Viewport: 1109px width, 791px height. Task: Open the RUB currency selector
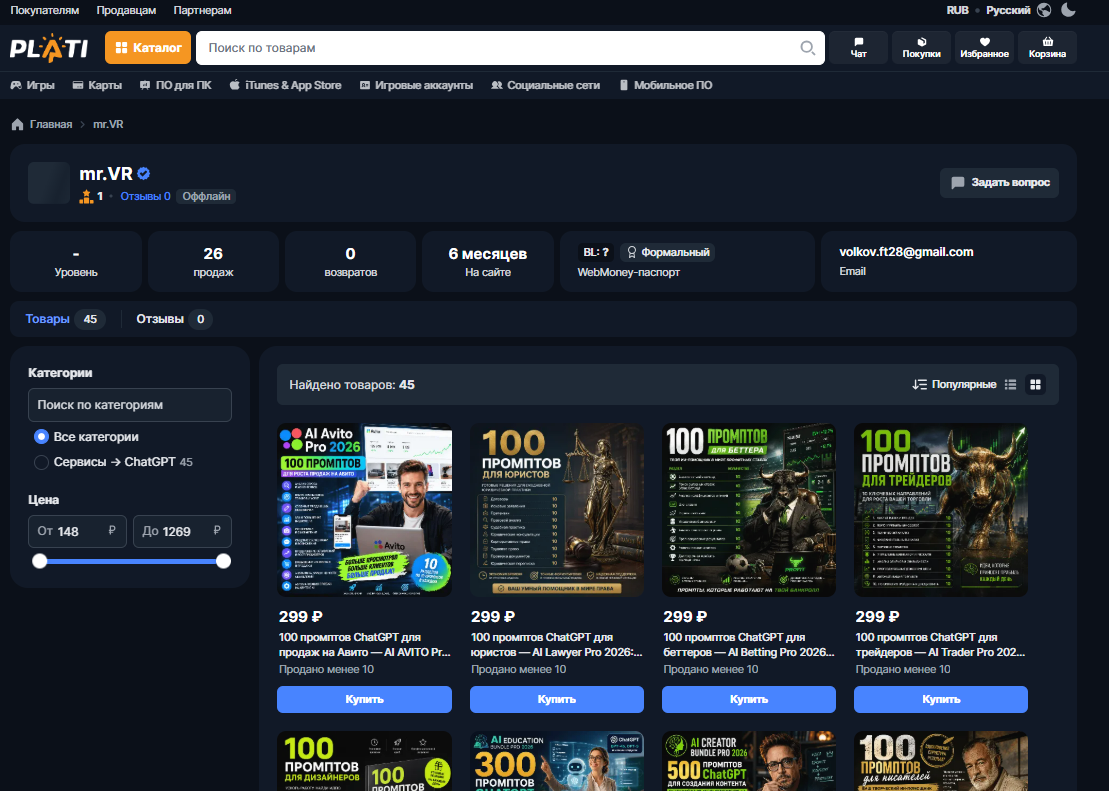[958, 10]
